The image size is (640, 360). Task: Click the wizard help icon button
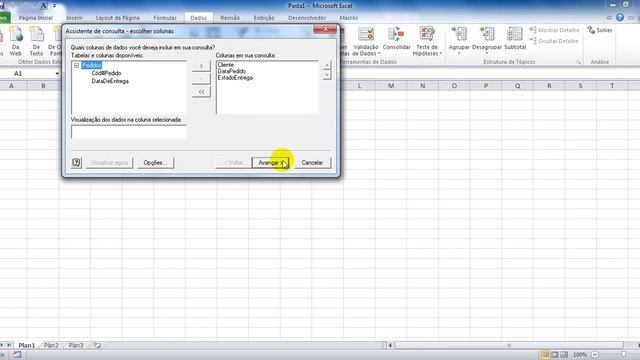point(76,162)
